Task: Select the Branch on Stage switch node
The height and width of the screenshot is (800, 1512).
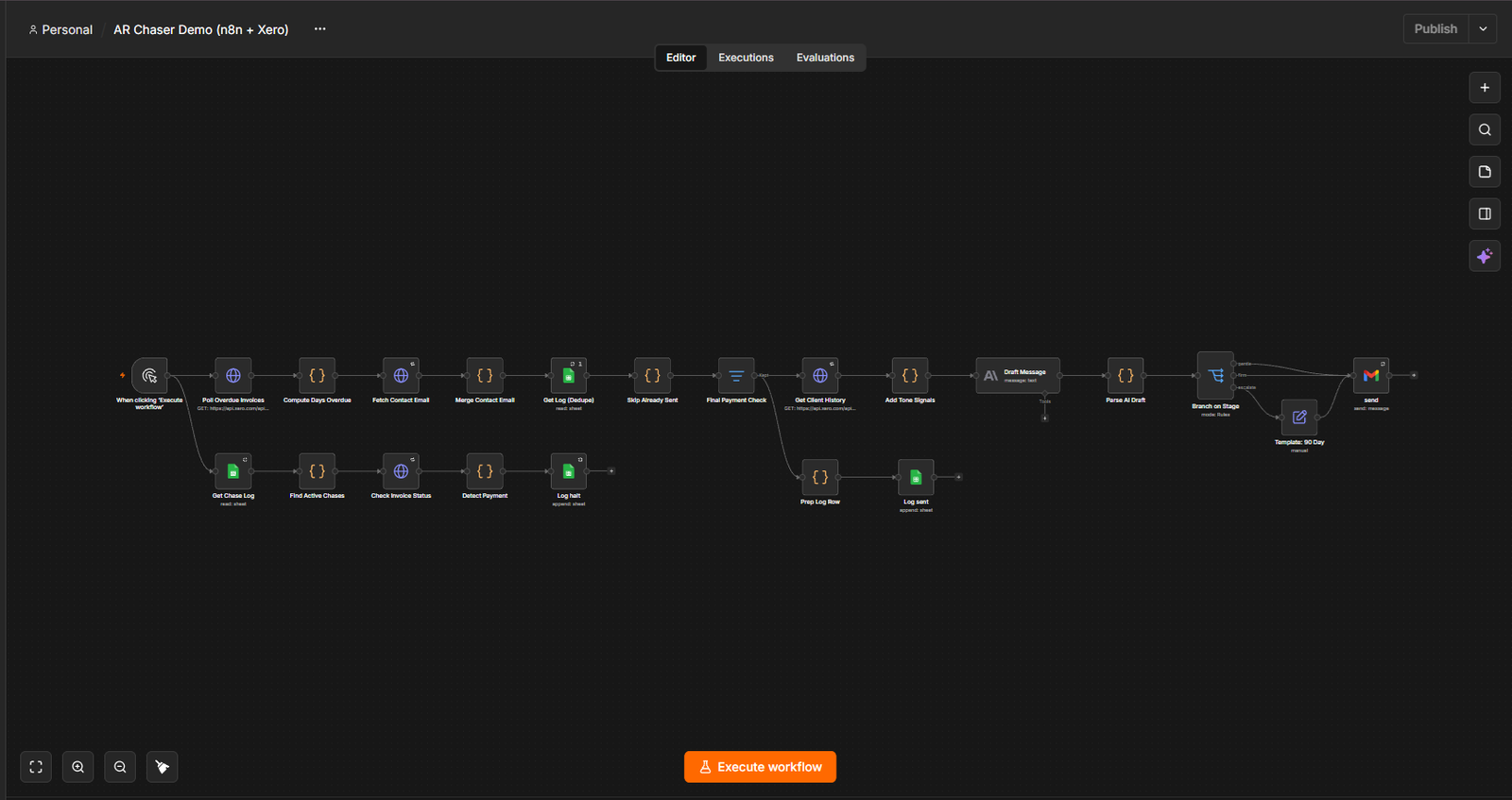Action: click(x=1215, y=376)
